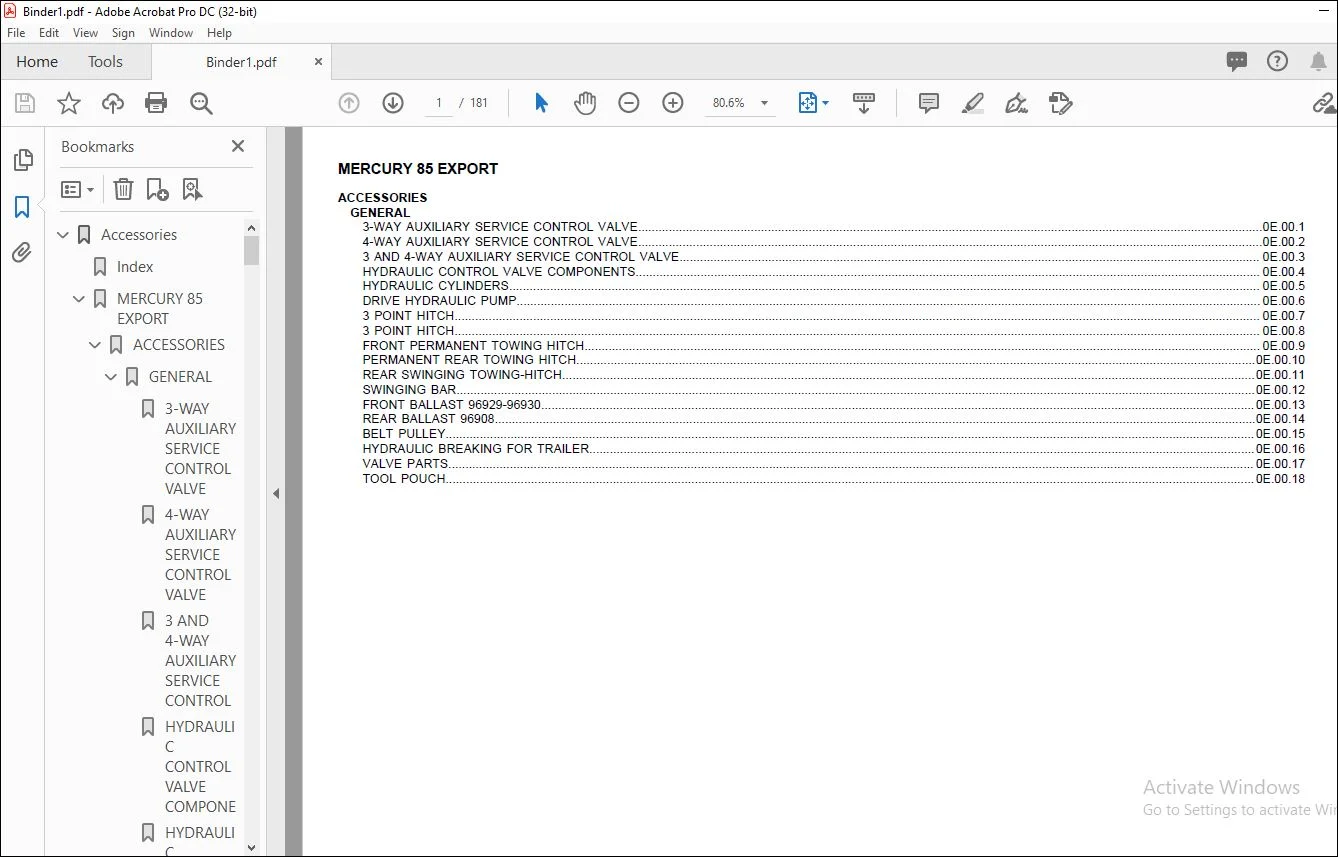The image size is (1338, 857).
Task: Delete the selected bookmark trash icon
Action: (123, 189)
